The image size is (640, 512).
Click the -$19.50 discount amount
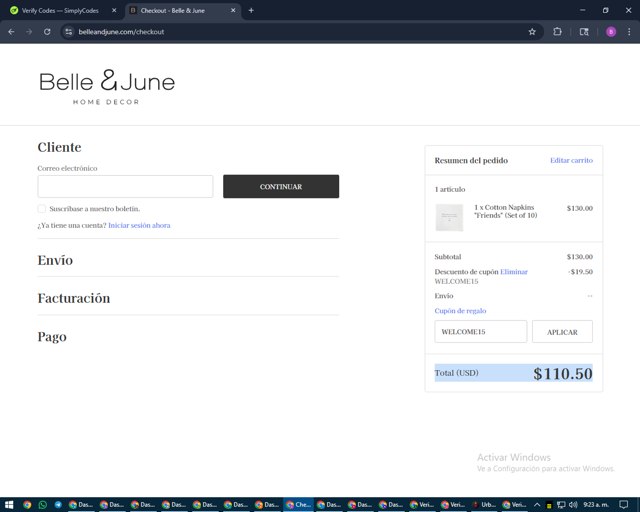[x=580, y=272]
